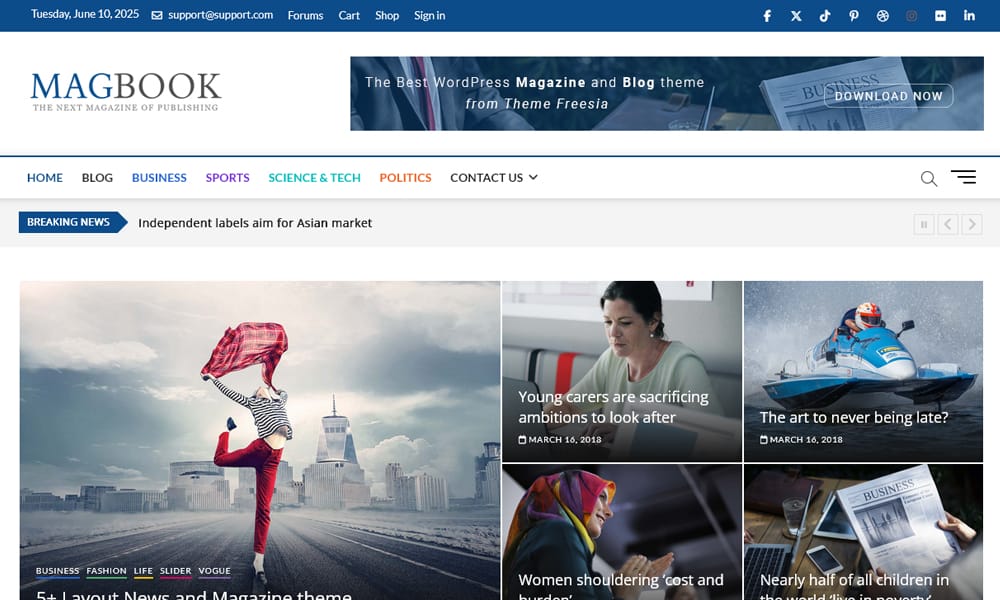Open the TikTok social link icon

point(825,16)
